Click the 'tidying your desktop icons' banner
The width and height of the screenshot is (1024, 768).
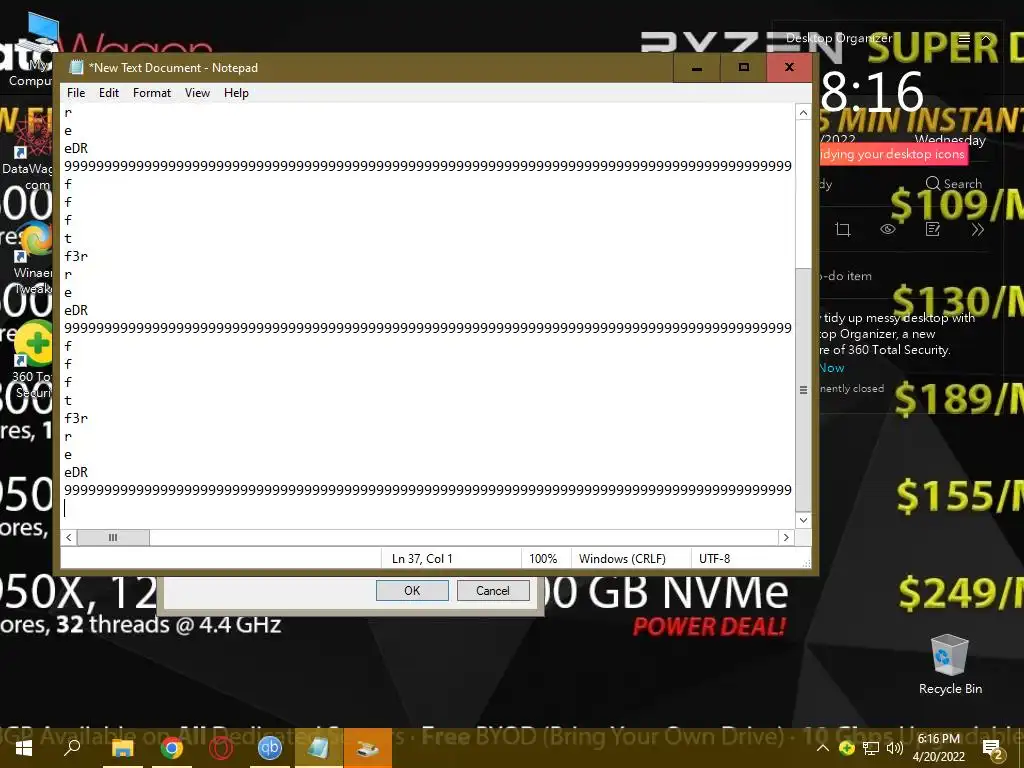(892, 154)
